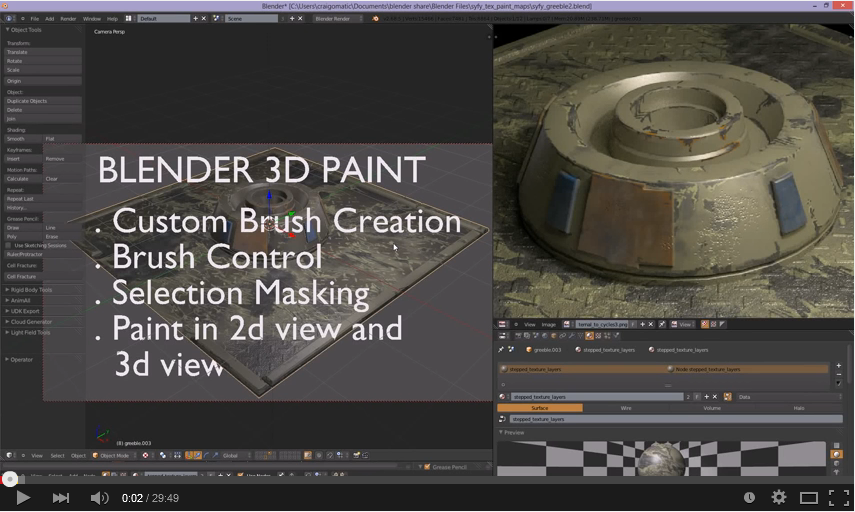The width and height of the screenshot is (855, 512).
Task: Seek using the video progress bar
Action: 428,480
